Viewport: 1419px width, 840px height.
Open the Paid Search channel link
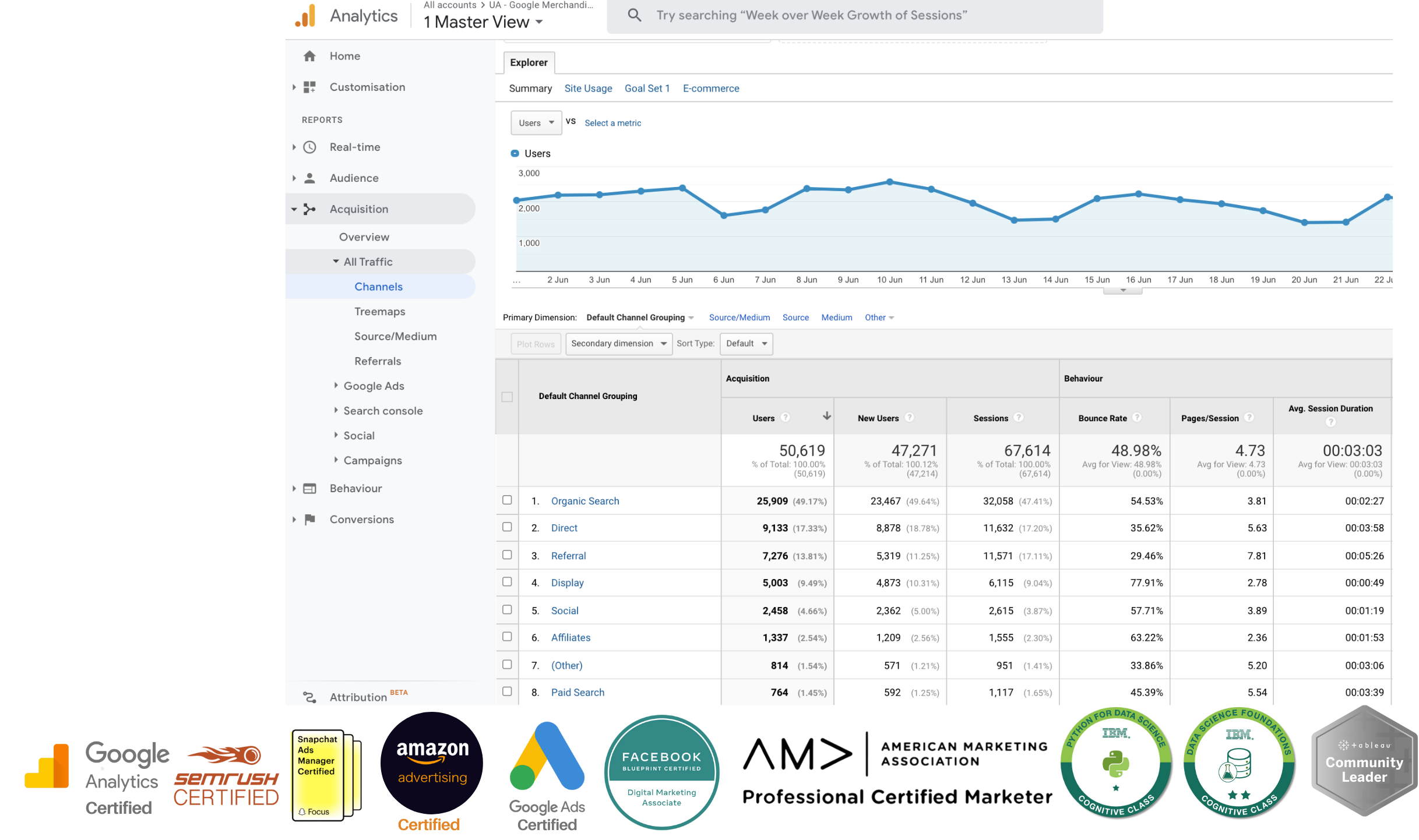(x=578, y=692)
